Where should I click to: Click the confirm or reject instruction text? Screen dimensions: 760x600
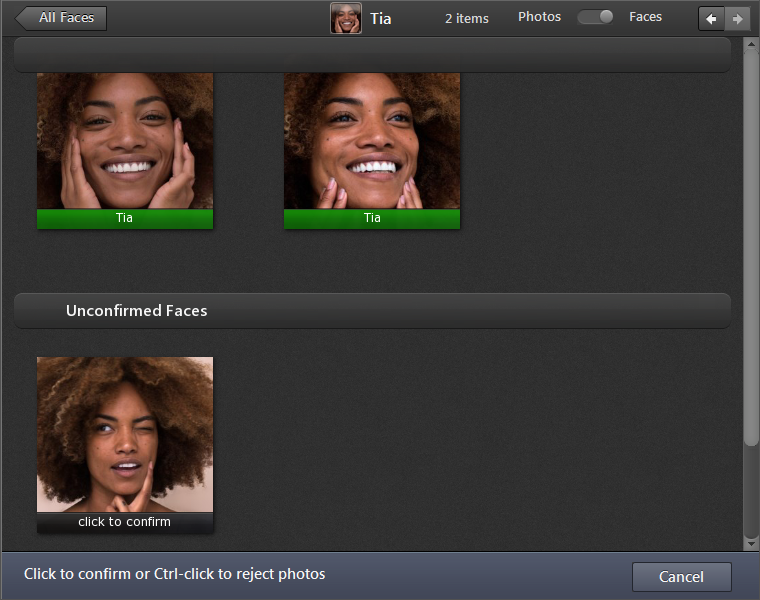coord(174,574)
